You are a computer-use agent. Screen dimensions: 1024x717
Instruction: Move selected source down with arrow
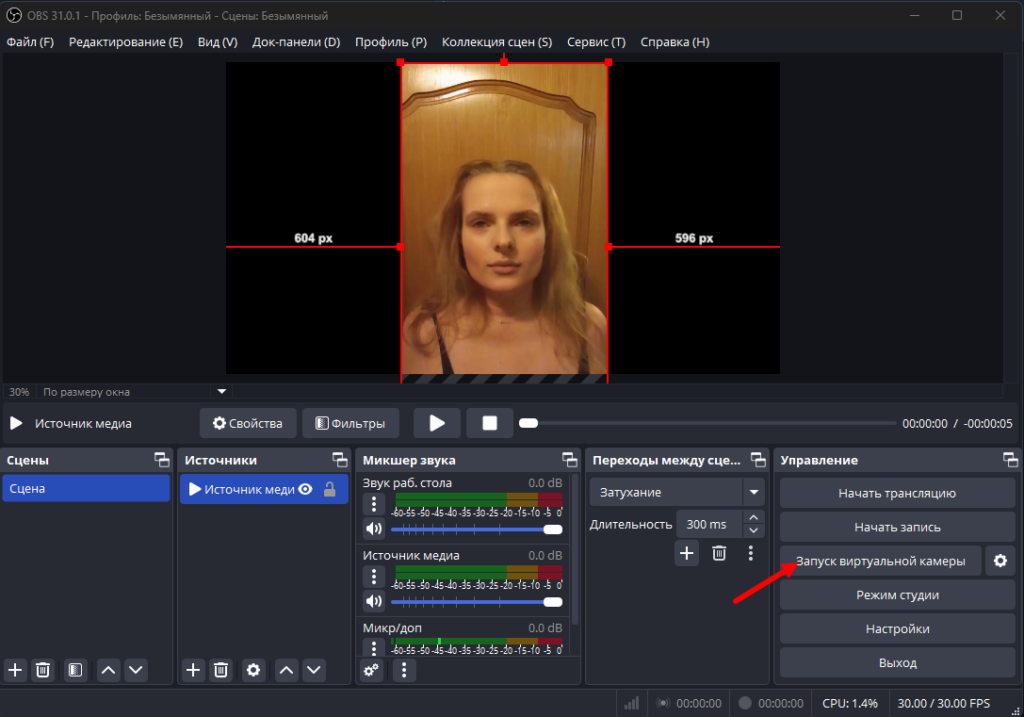tap(314, 670)
